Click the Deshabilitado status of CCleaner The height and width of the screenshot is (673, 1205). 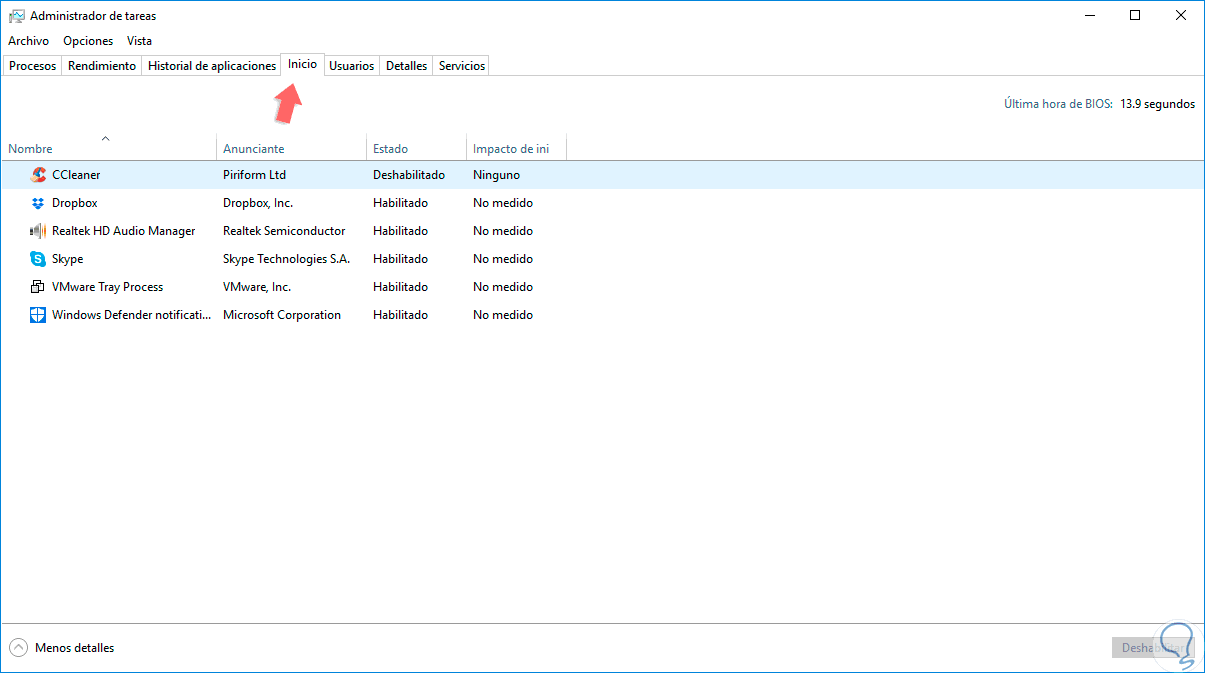pos(409,175)
